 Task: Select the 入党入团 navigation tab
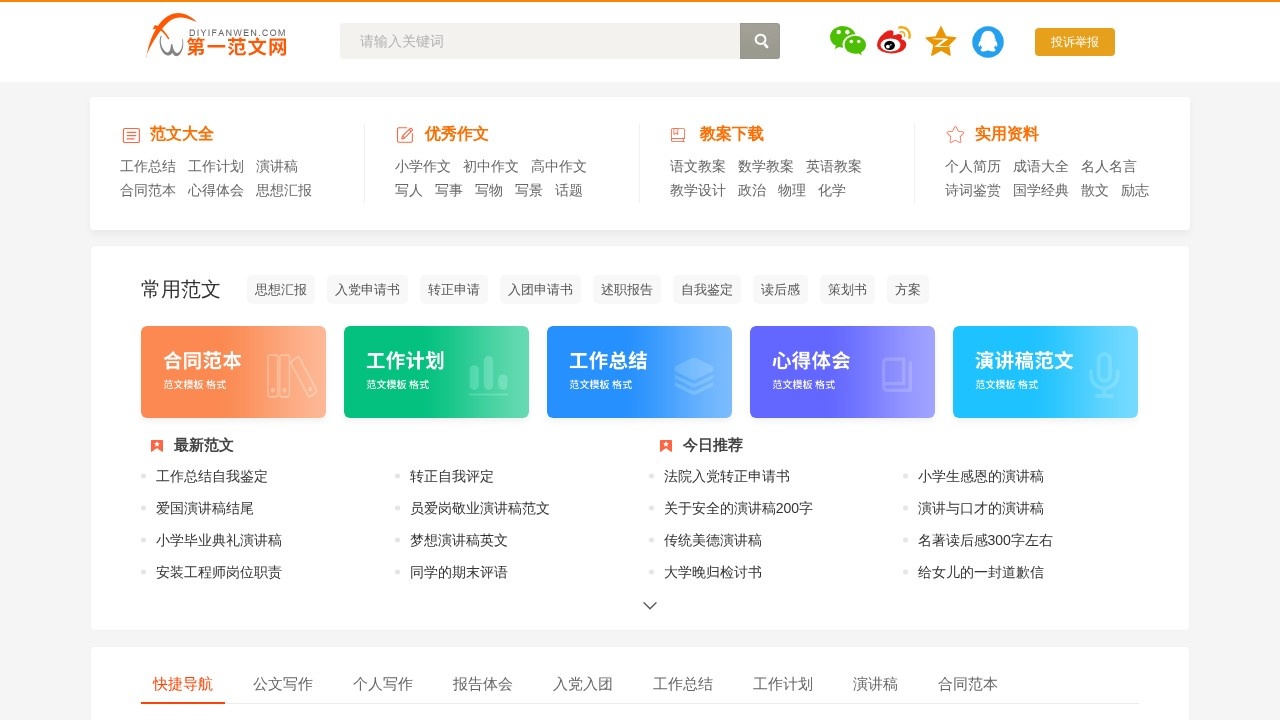(x=582, y=684)
